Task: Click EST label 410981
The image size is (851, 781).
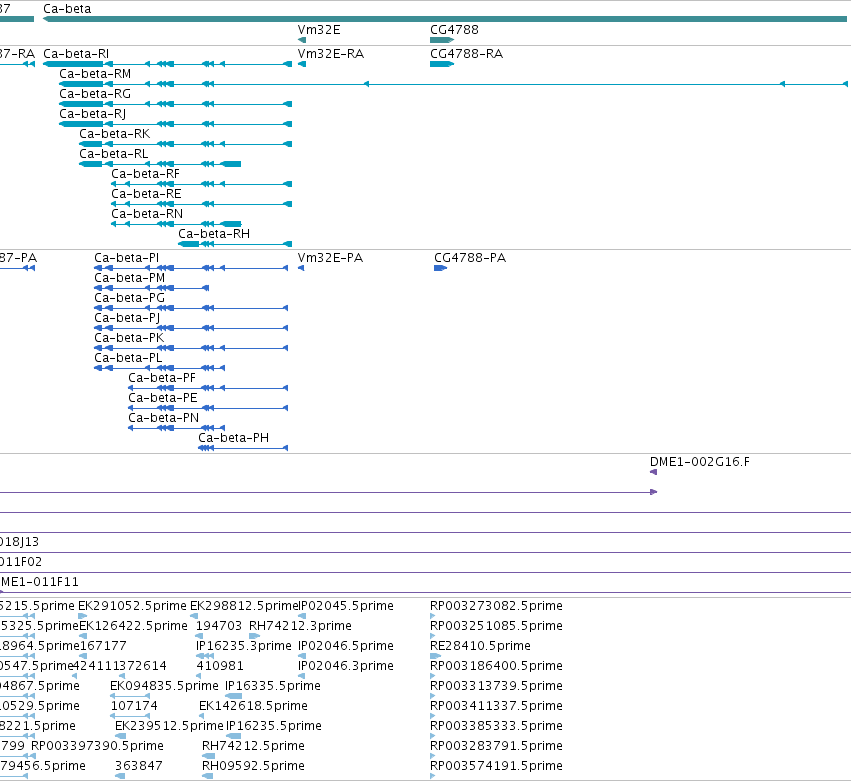Action: coord(220,666)
